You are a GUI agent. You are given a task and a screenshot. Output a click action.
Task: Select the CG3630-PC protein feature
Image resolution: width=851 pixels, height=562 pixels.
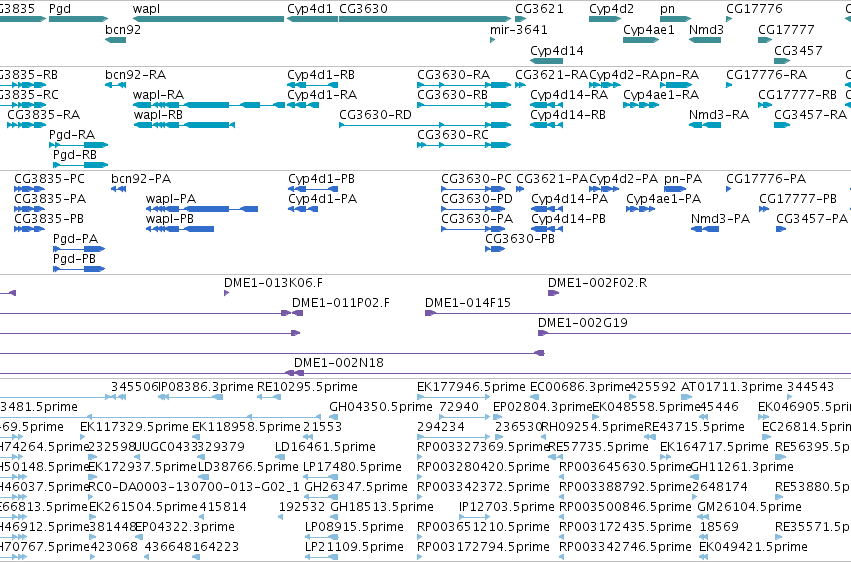pyautogui.click(x=473, y=189)
